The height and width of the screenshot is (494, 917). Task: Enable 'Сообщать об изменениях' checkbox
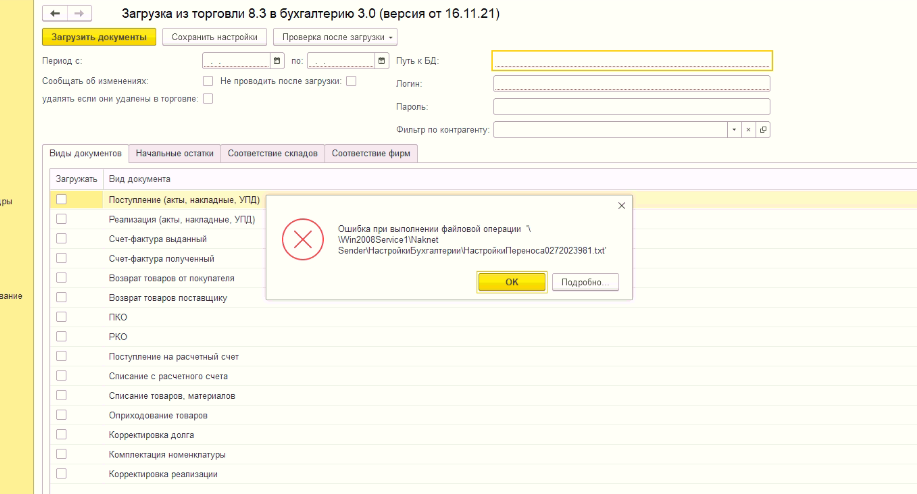pos(208,80)
